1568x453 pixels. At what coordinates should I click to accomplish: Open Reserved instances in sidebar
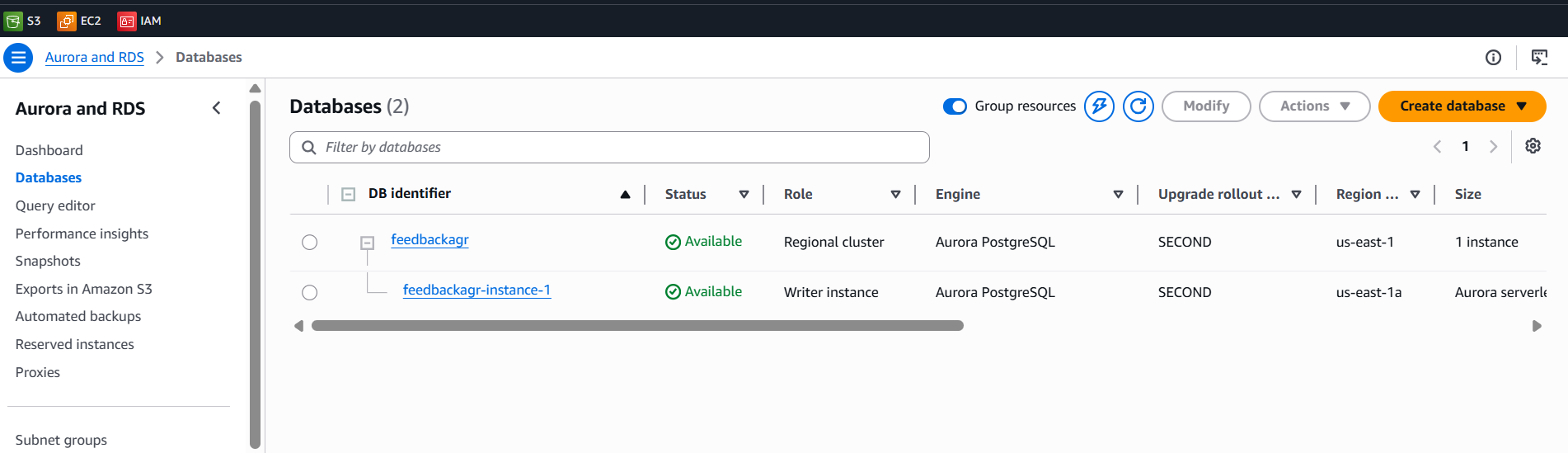pyautogui.click(x=74, y=344)
